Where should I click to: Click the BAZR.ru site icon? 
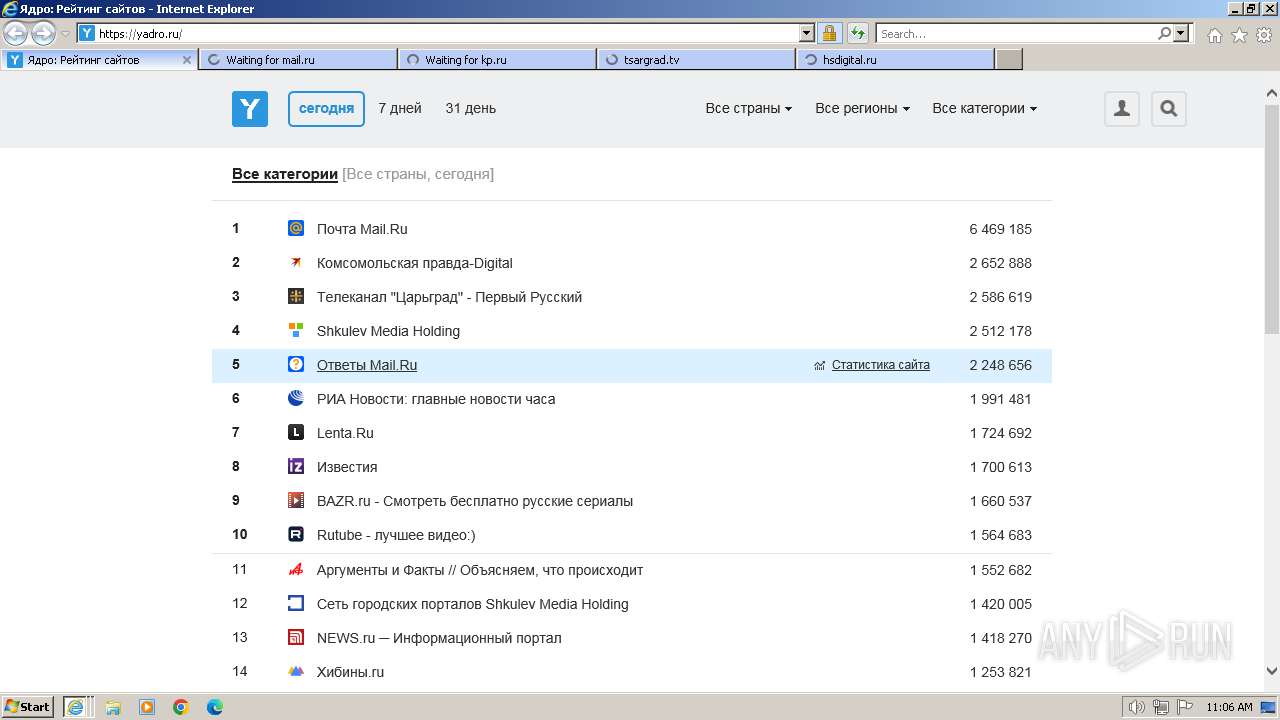coord(296,500)
